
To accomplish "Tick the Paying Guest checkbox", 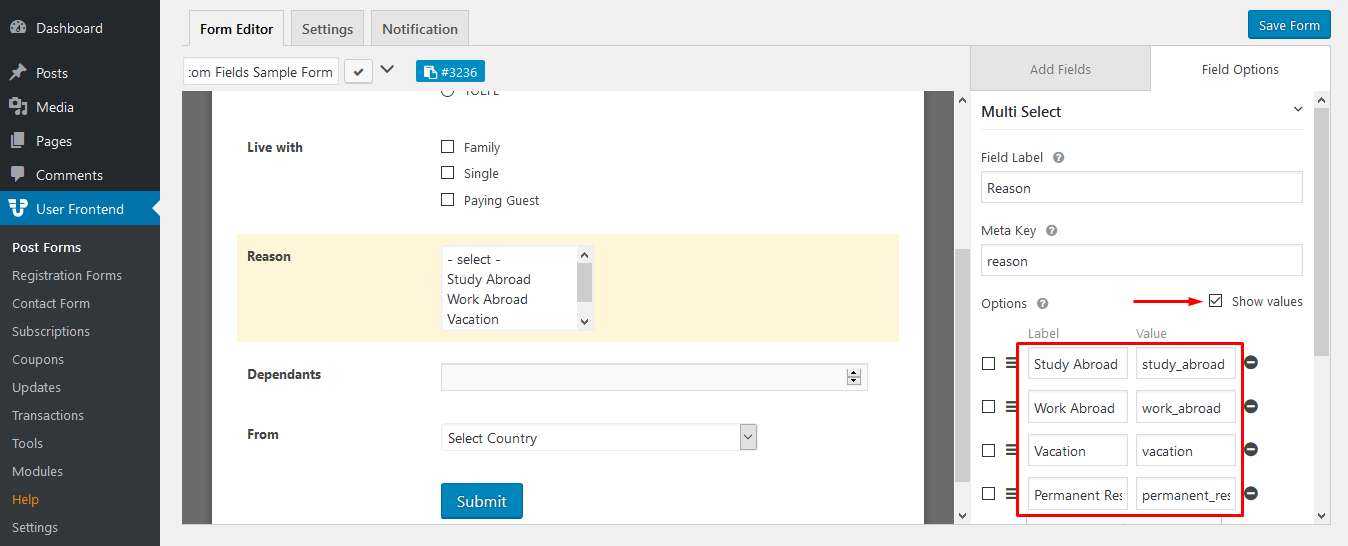I will [448, 200].
